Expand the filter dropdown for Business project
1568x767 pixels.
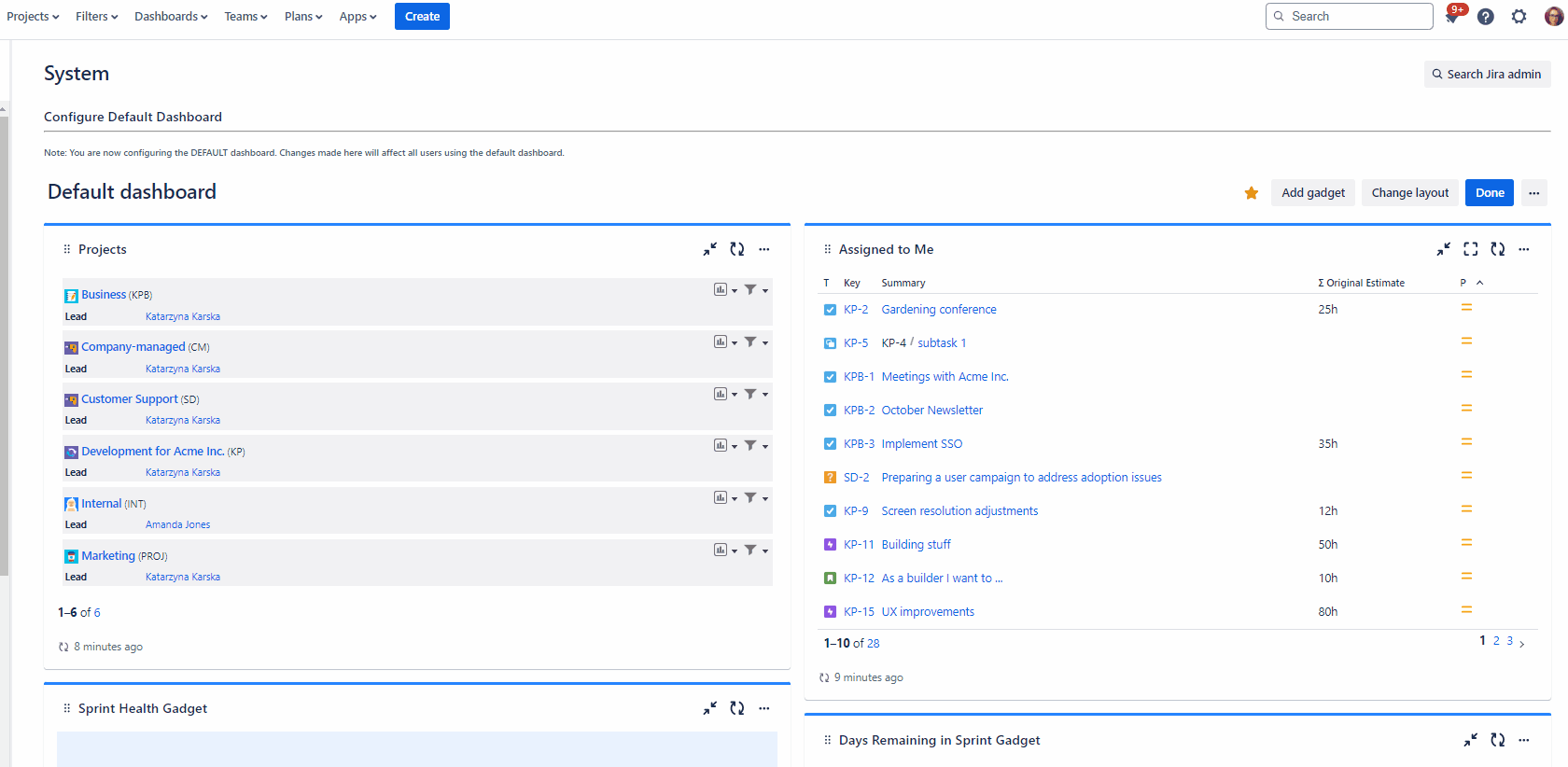coord(756,290)
